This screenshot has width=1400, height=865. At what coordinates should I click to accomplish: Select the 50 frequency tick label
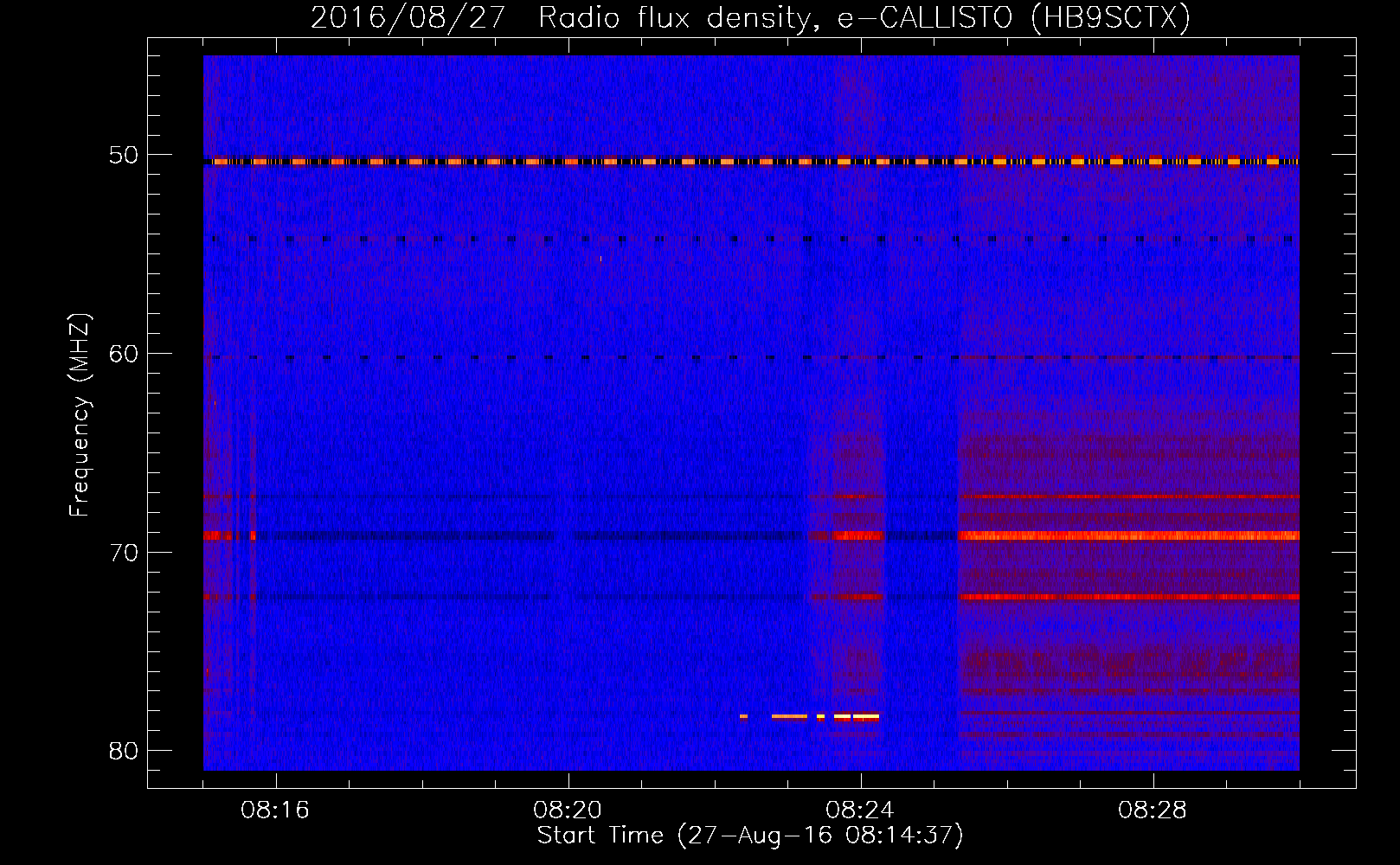coord(124,156)
